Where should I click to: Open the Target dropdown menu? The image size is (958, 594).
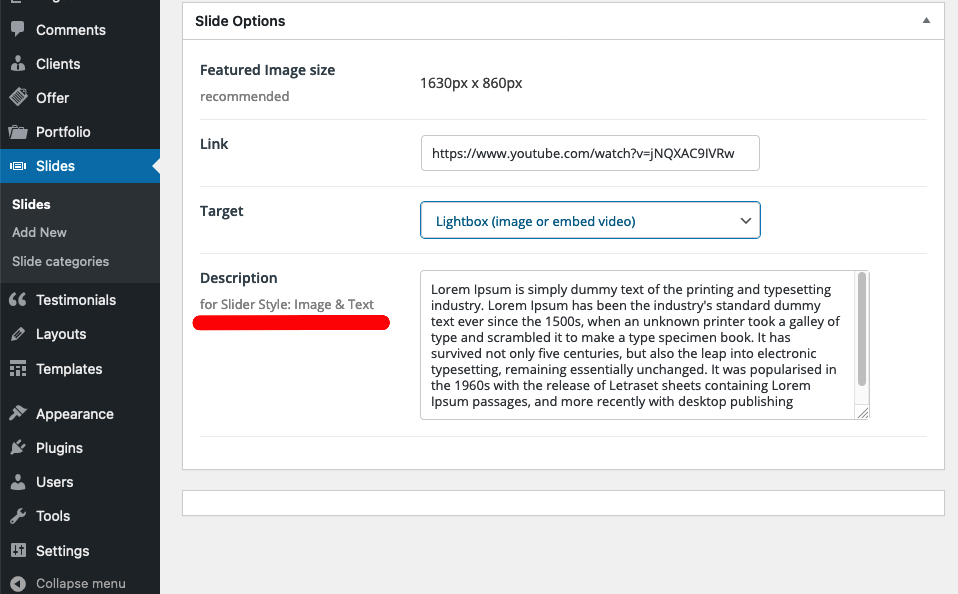590,220
